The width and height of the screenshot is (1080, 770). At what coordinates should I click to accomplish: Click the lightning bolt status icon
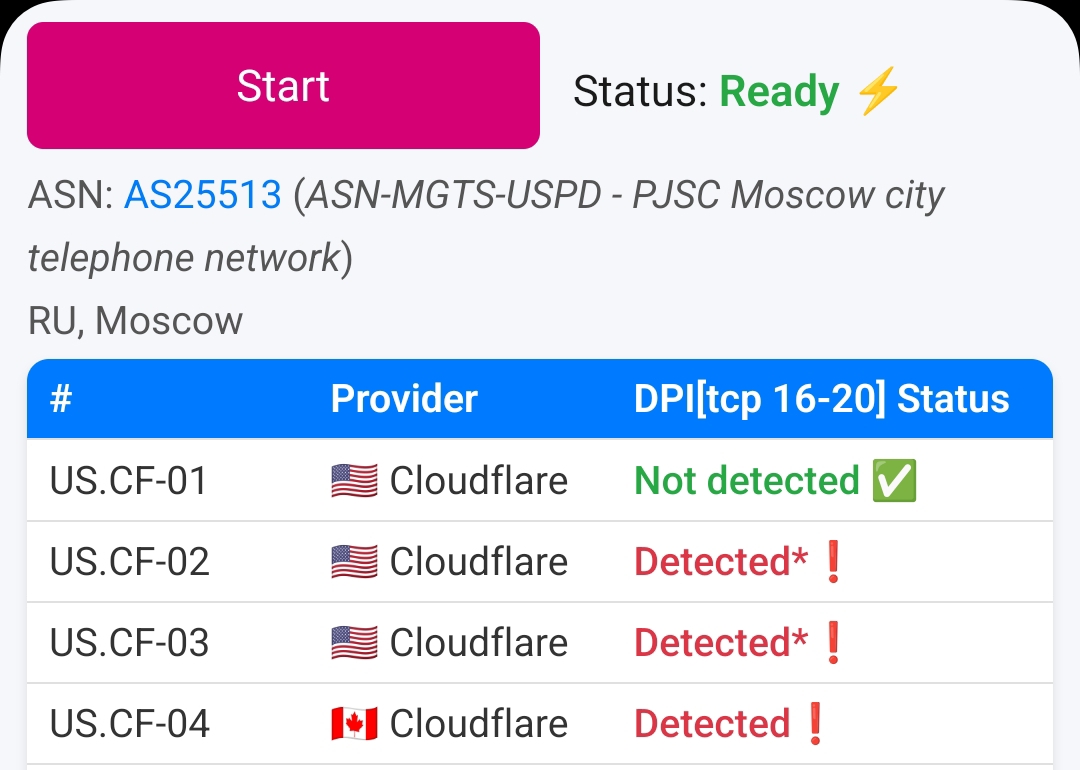[878, 92]
